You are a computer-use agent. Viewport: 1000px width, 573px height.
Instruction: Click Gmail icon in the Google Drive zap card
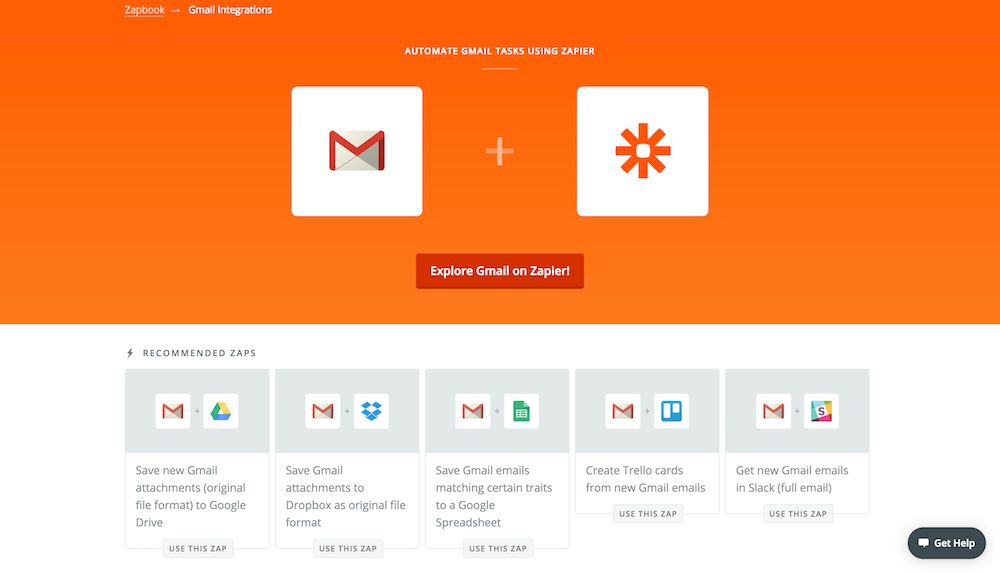point(173,411)
